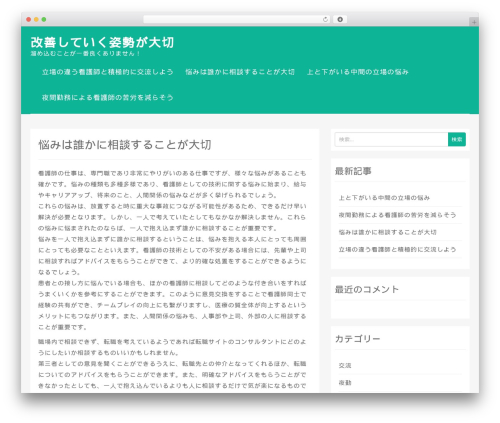This screenshot has width=500, height=423.
Task: Open recent post 上と下がいる中間の立場の悩み in sidebar
Action: click(x=384, y=198)
